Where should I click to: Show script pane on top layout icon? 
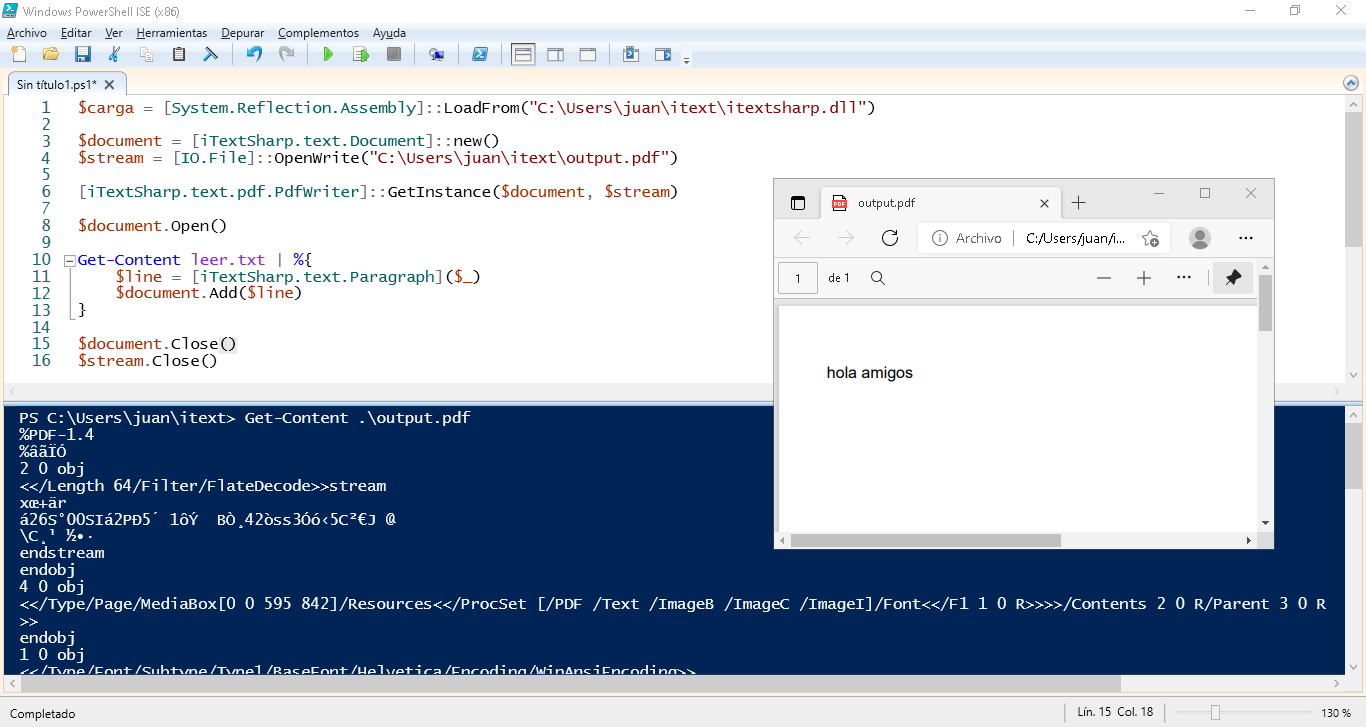click(523, 55)
